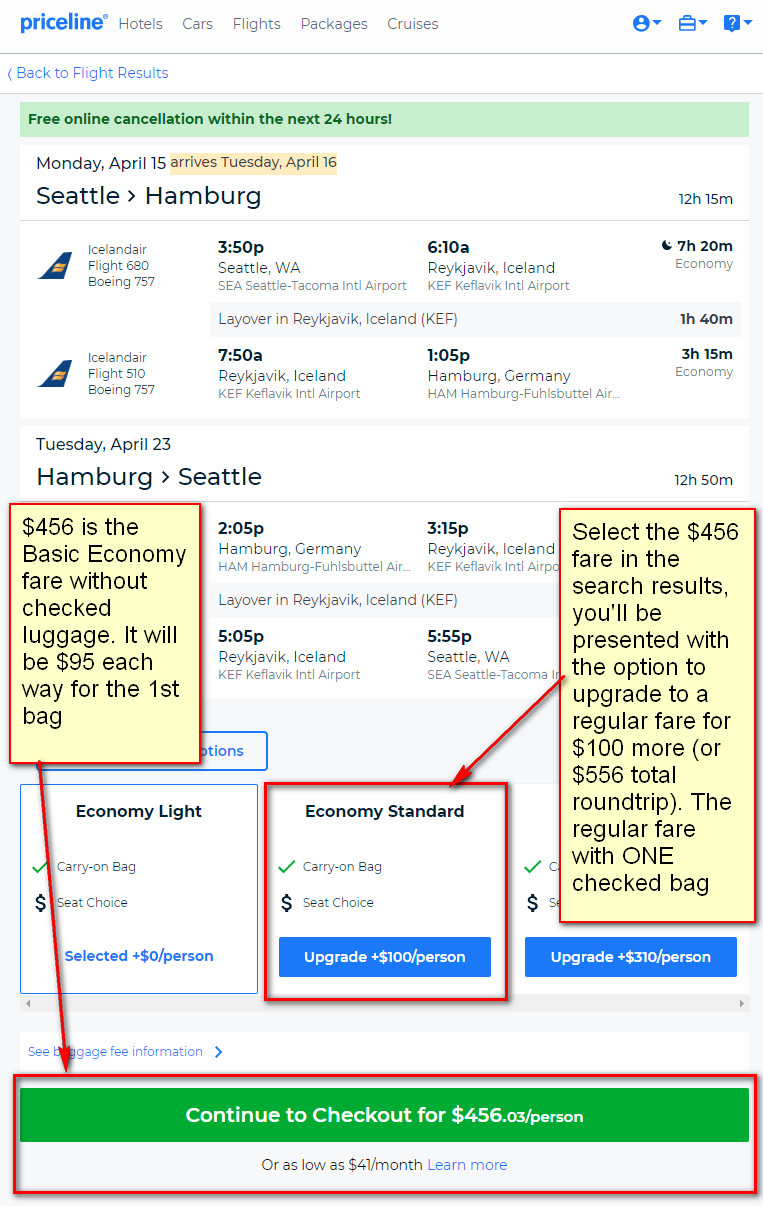Screen dimensions: 763x1207
Task: Click the Priceline logo
Action: point(63,22)
